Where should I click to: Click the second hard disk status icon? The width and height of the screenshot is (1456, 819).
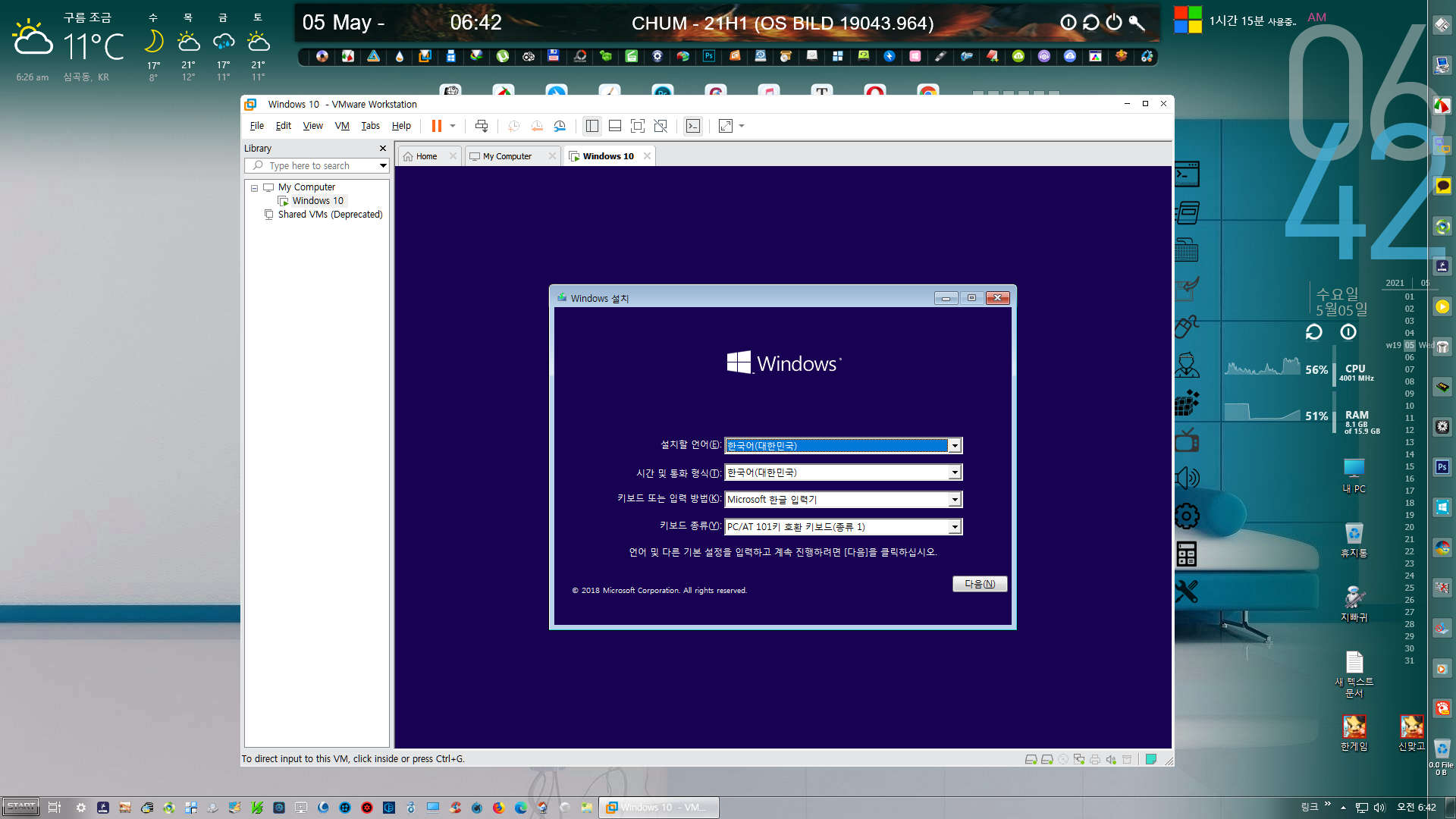[1047, 759]
